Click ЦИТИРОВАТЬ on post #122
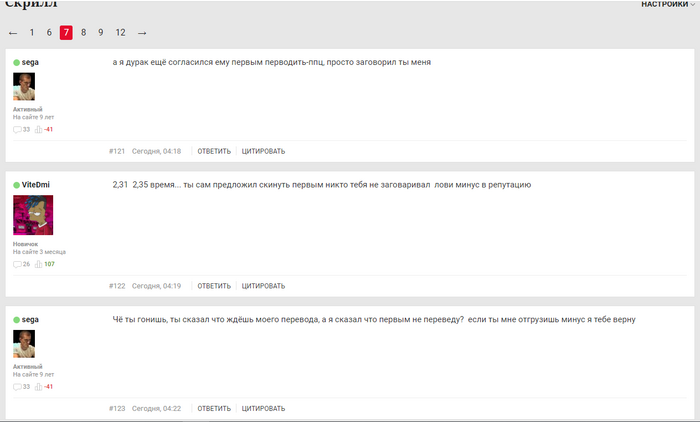700x422 pixels. coord(263,286)
